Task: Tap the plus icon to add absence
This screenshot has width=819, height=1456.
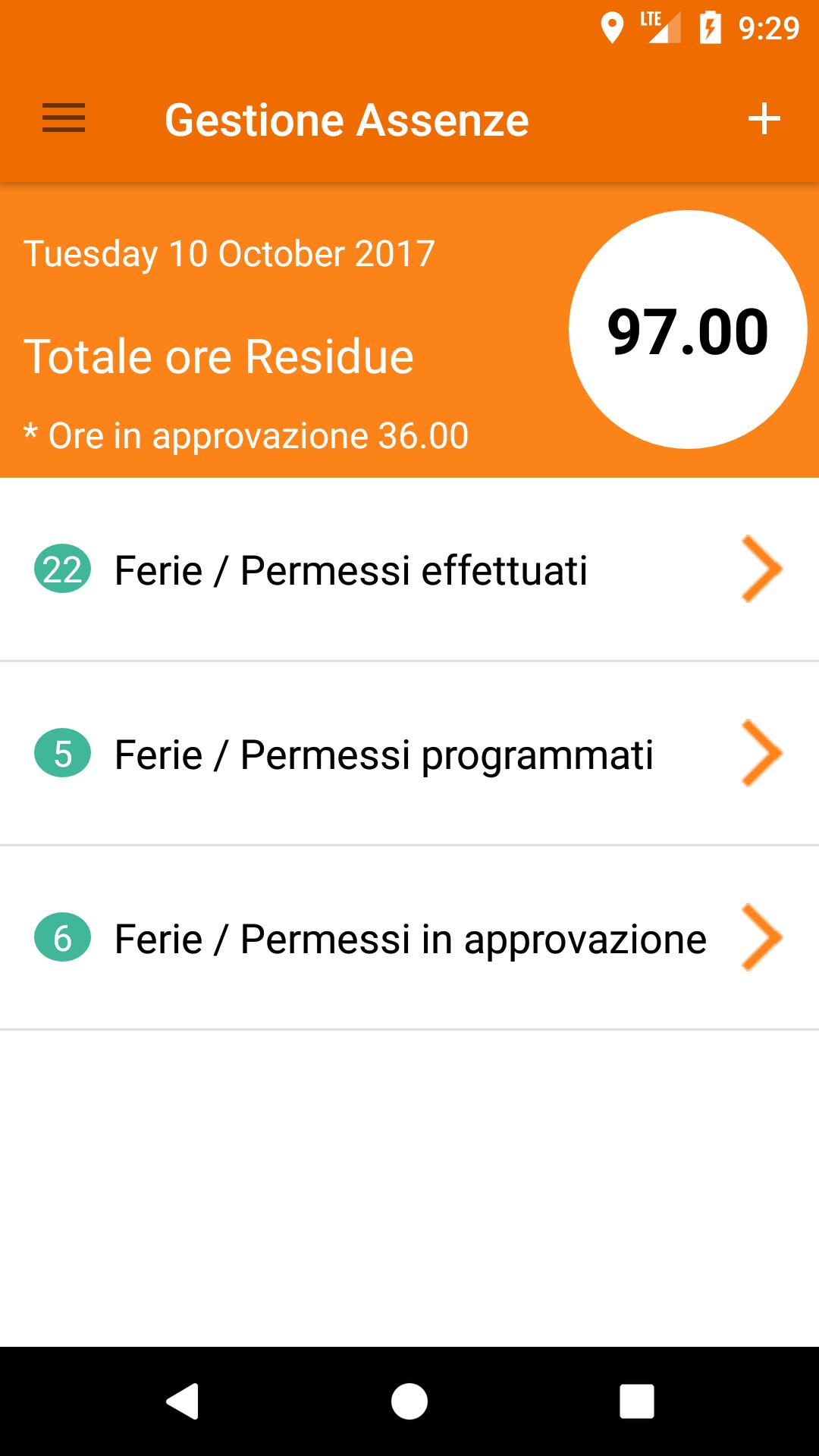Action: point(764,119)
